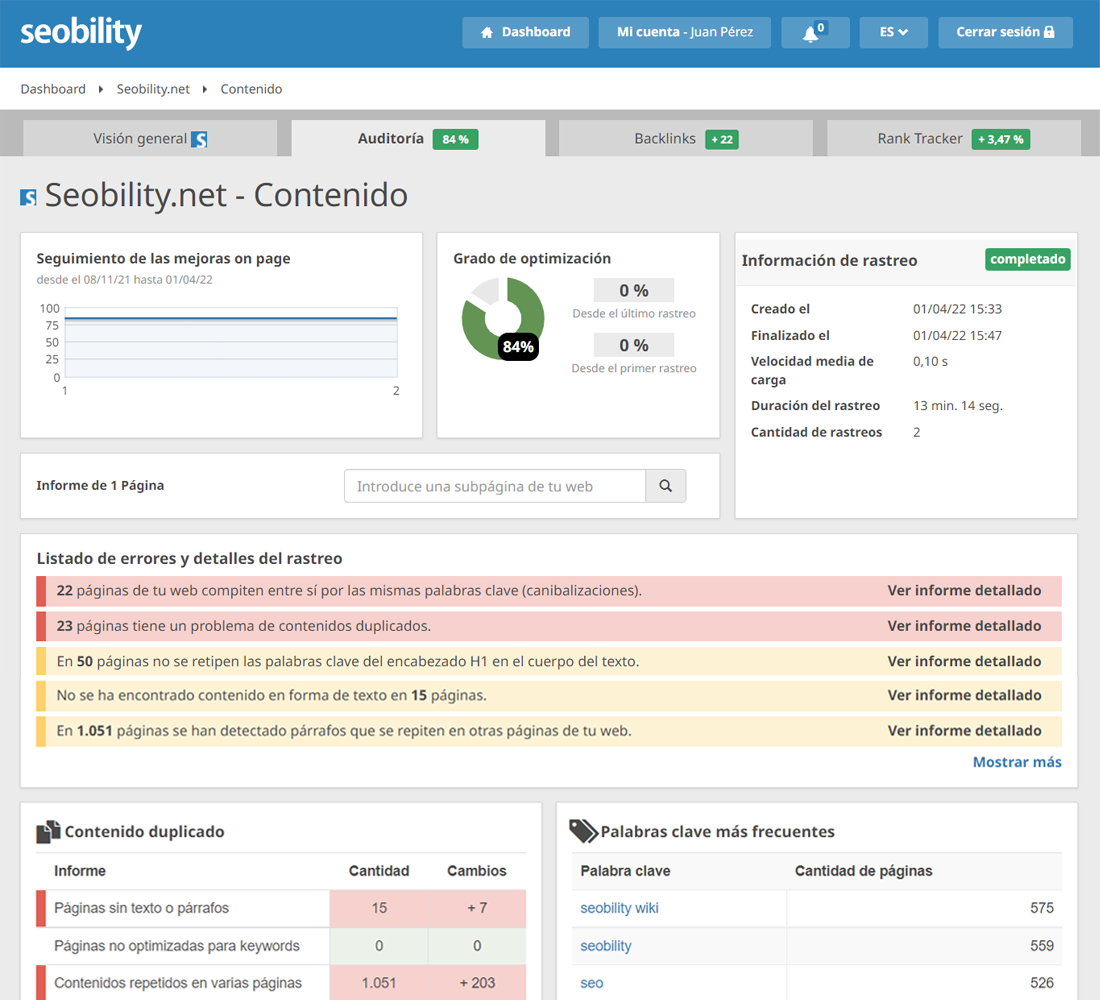Click 0 % Desde el último rastreo value
Image resolution: width=1100 pixels, height=1000 pixels.
[x=633, y=290]
